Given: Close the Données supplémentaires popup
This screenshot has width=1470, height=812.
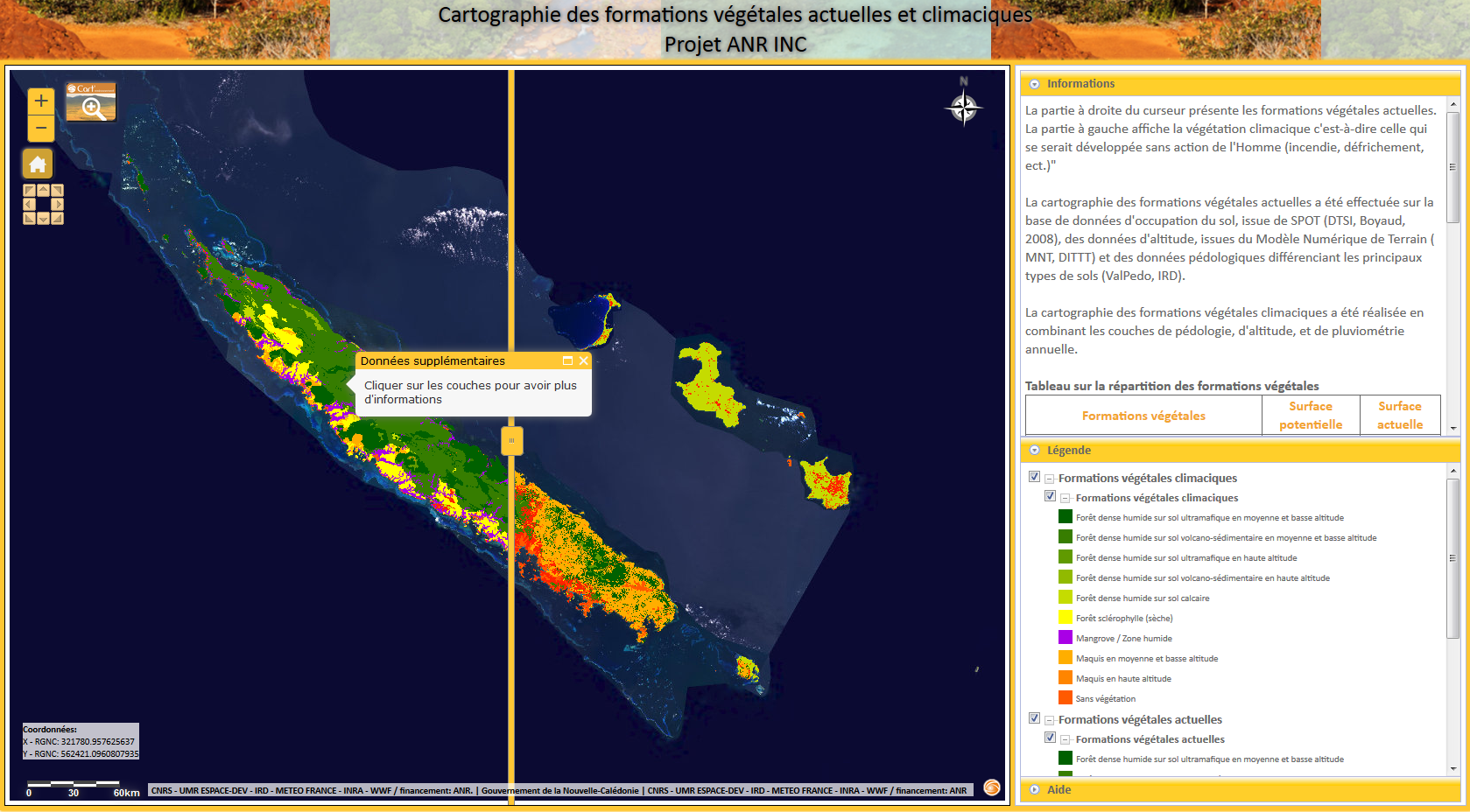Looking at the screenshot, I should [583, 360].
